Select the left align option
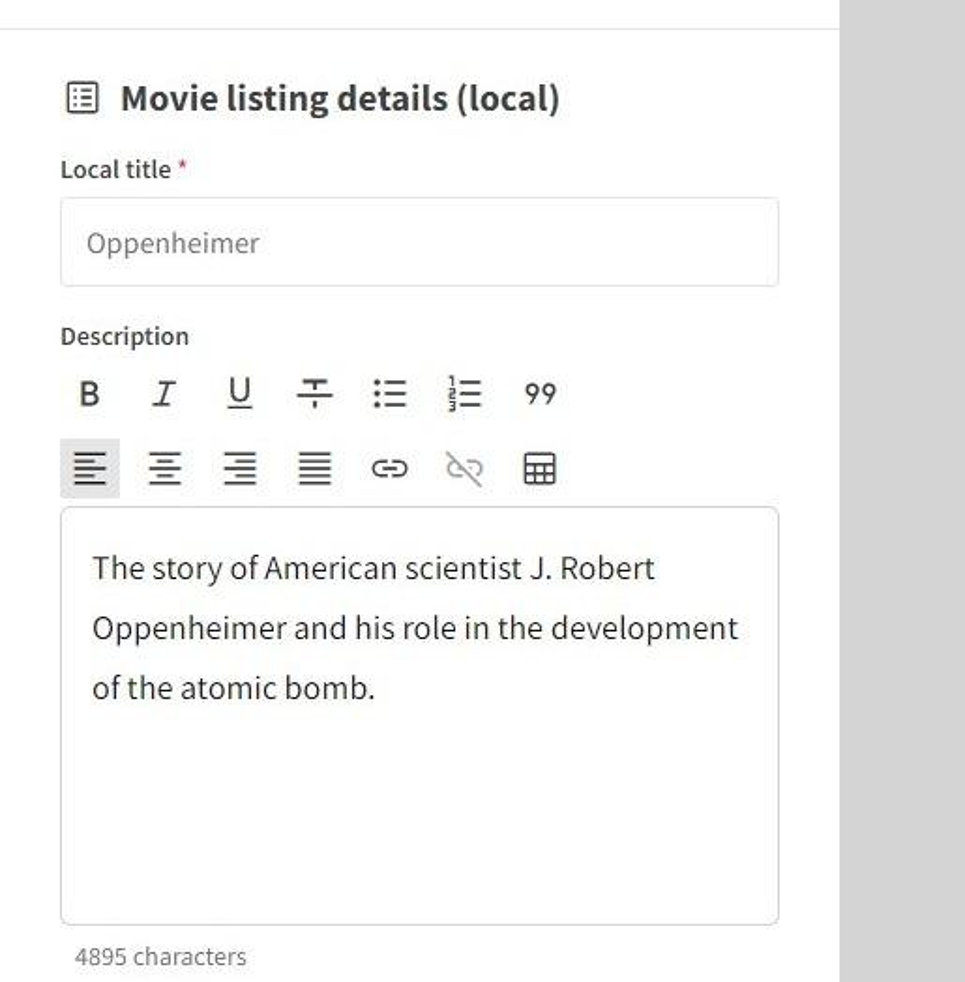Screen dimensions: 965x982 [x=90, y=468]
